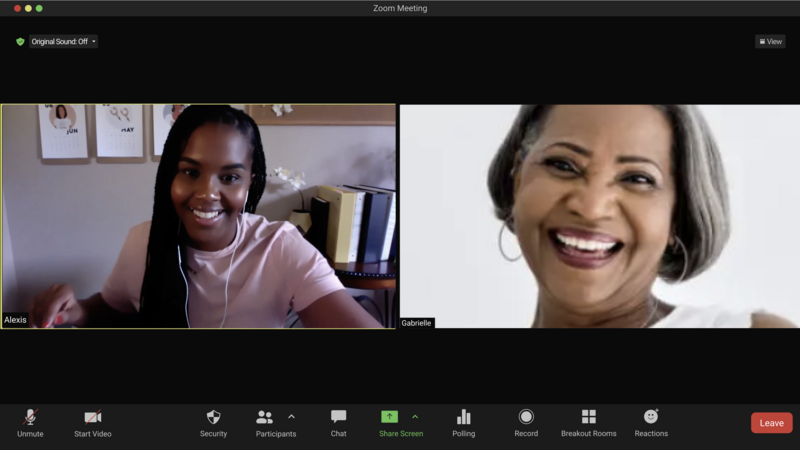Screen dimensions: 800x450
Task: Select Gabrielle's video tile
Action: tap(600, 216)
